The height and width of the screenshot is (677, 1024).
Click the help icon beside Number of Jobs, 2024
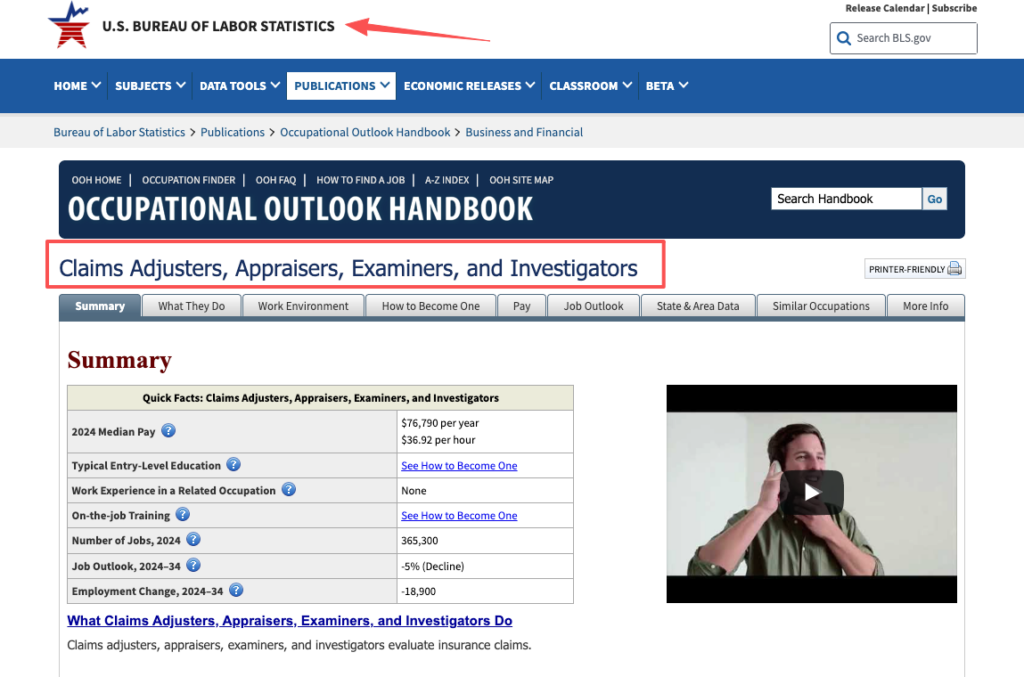[193, 539]
